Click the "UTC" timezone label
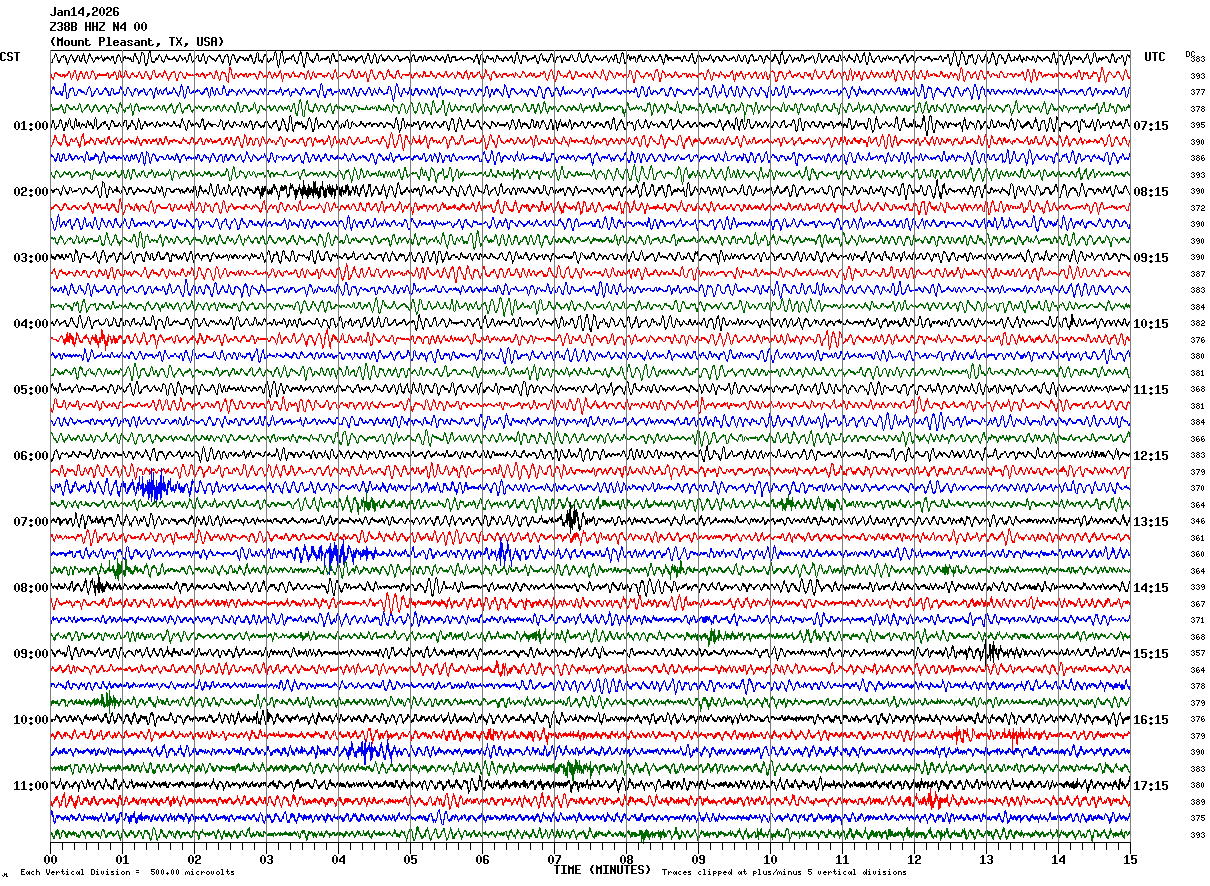The image size is (1210, 886). pos(1155,57)
